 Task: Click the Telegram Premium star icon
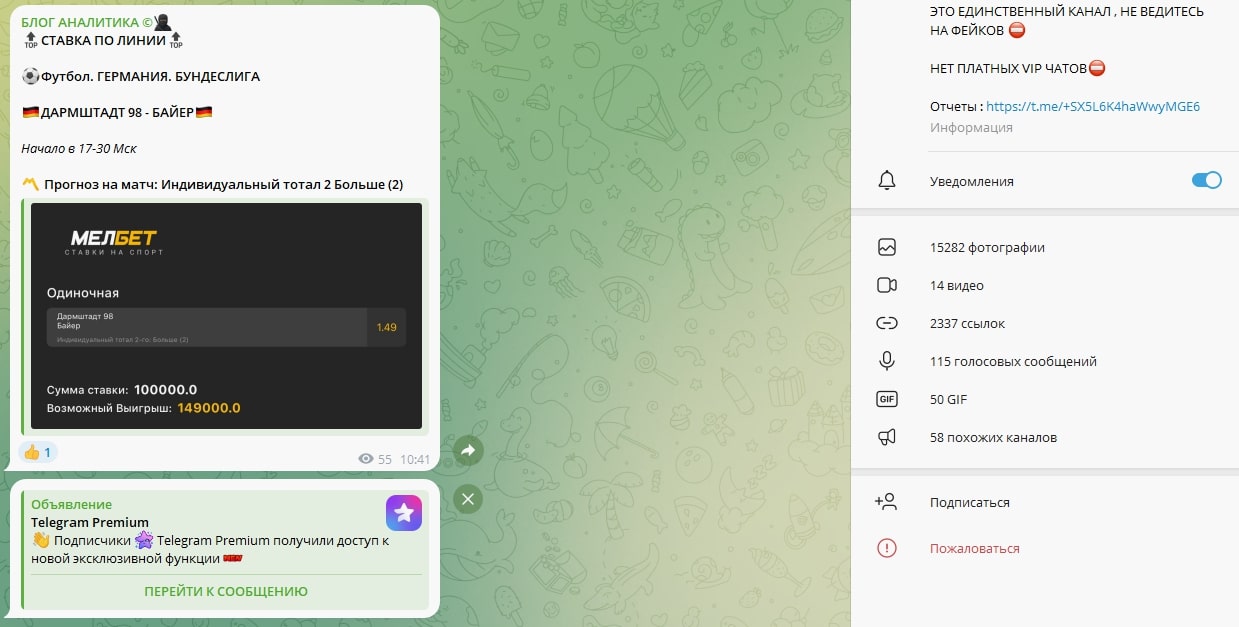point(404,513)
